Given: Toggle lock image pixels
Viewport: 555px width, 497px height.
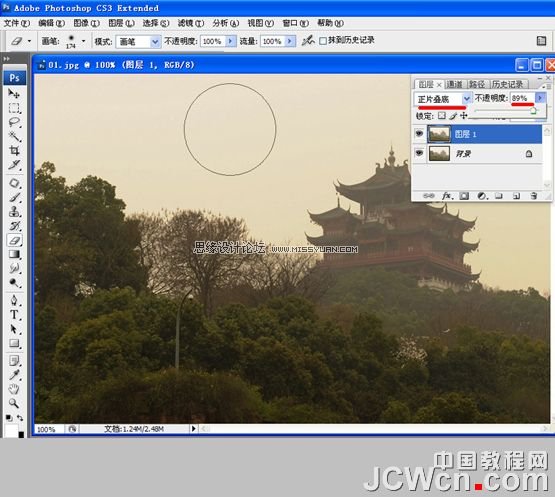Looking at the screenshot, I should [453, 115].
